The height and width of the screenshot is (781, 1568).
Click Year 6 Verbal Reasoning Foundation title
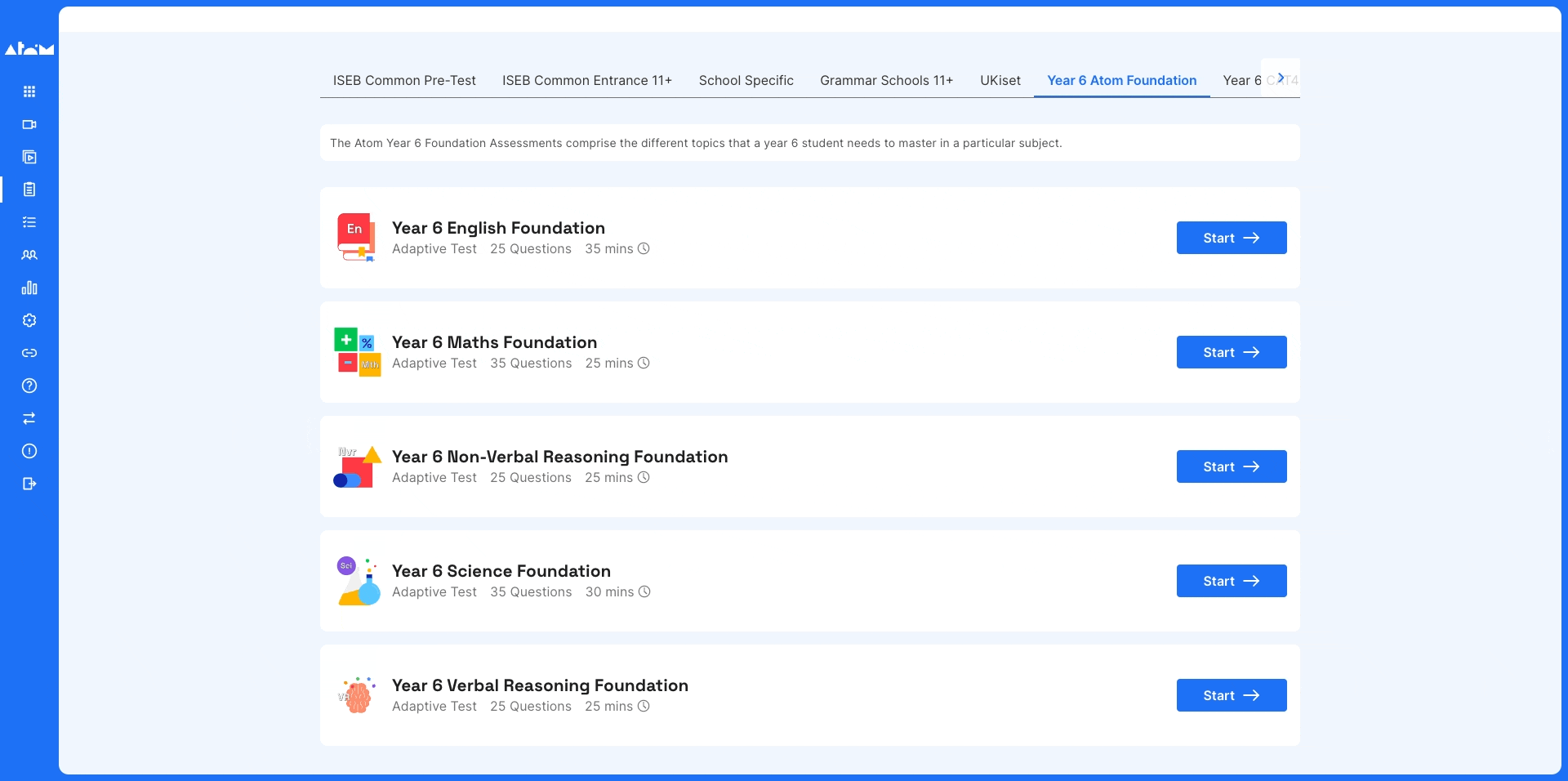tap(540, 685)
